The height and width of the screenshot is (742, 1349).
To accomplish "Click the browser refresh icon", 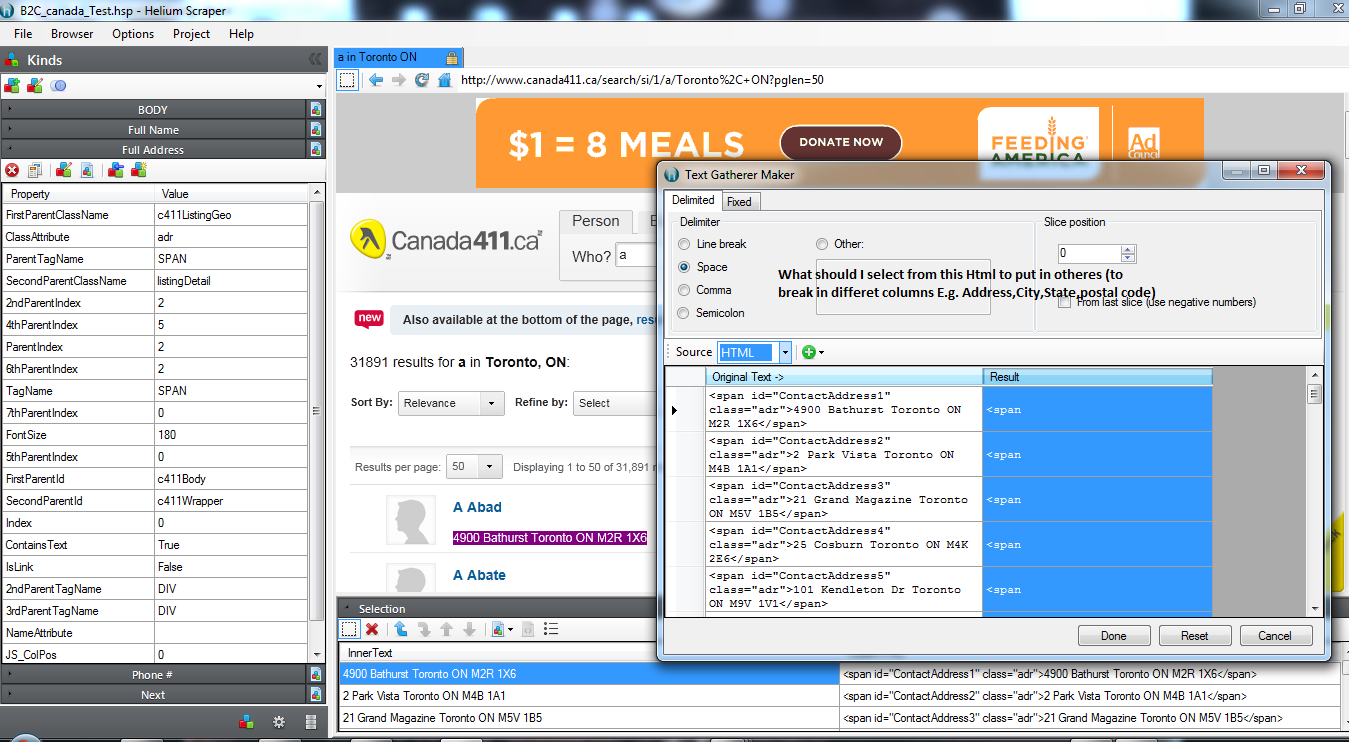I will [x=422, y=80].
